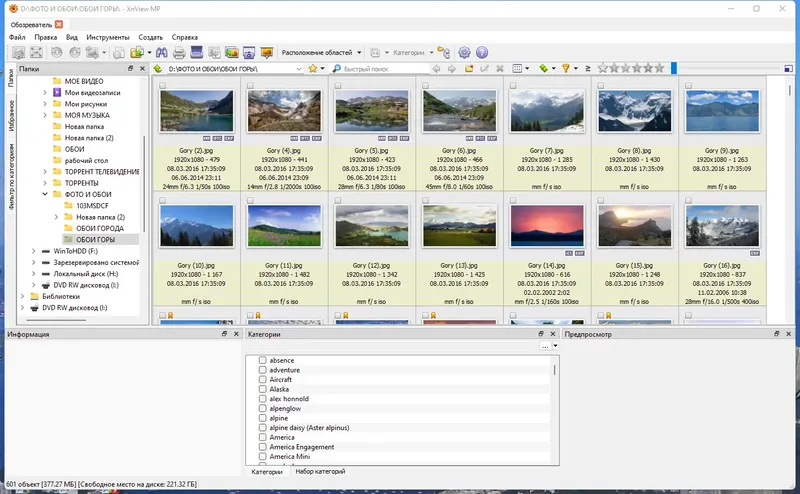Select the 'Gory (14).jpg' sunset thumbnail
This screenshot has height=494, width=800.
(546, 225)
